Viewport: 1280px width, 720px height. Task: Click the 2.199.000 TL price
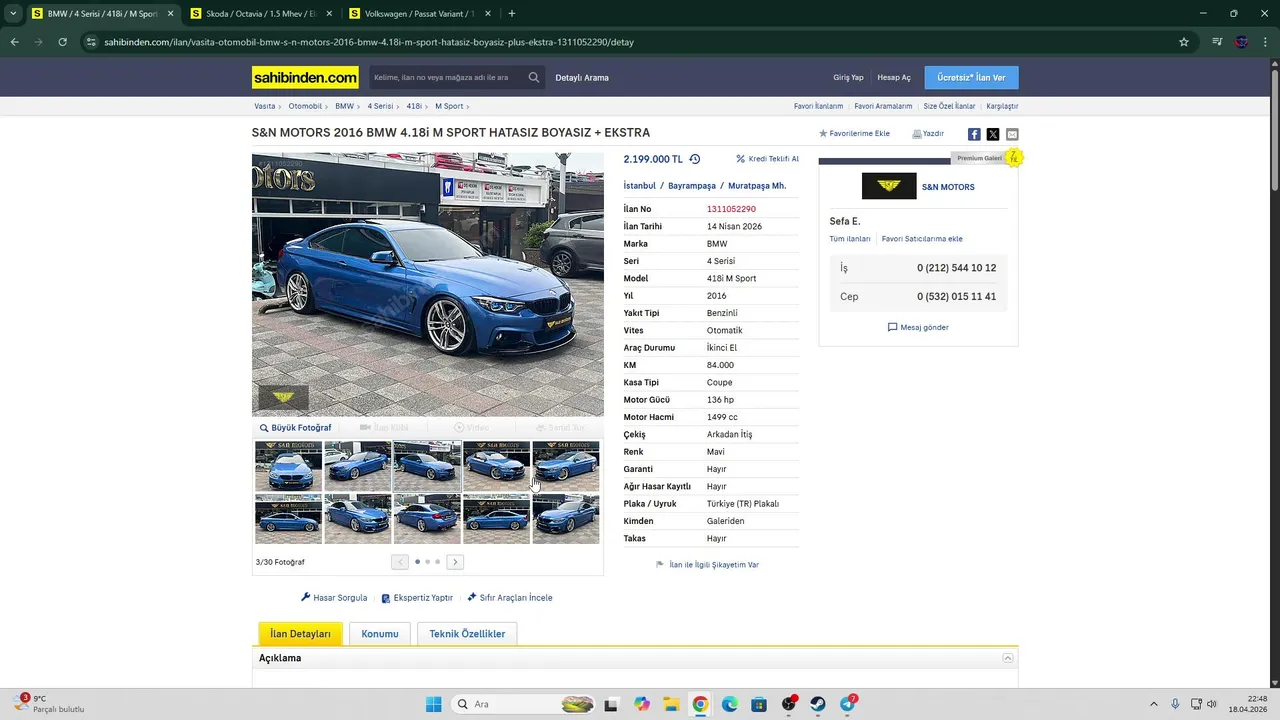click(653, 159)
